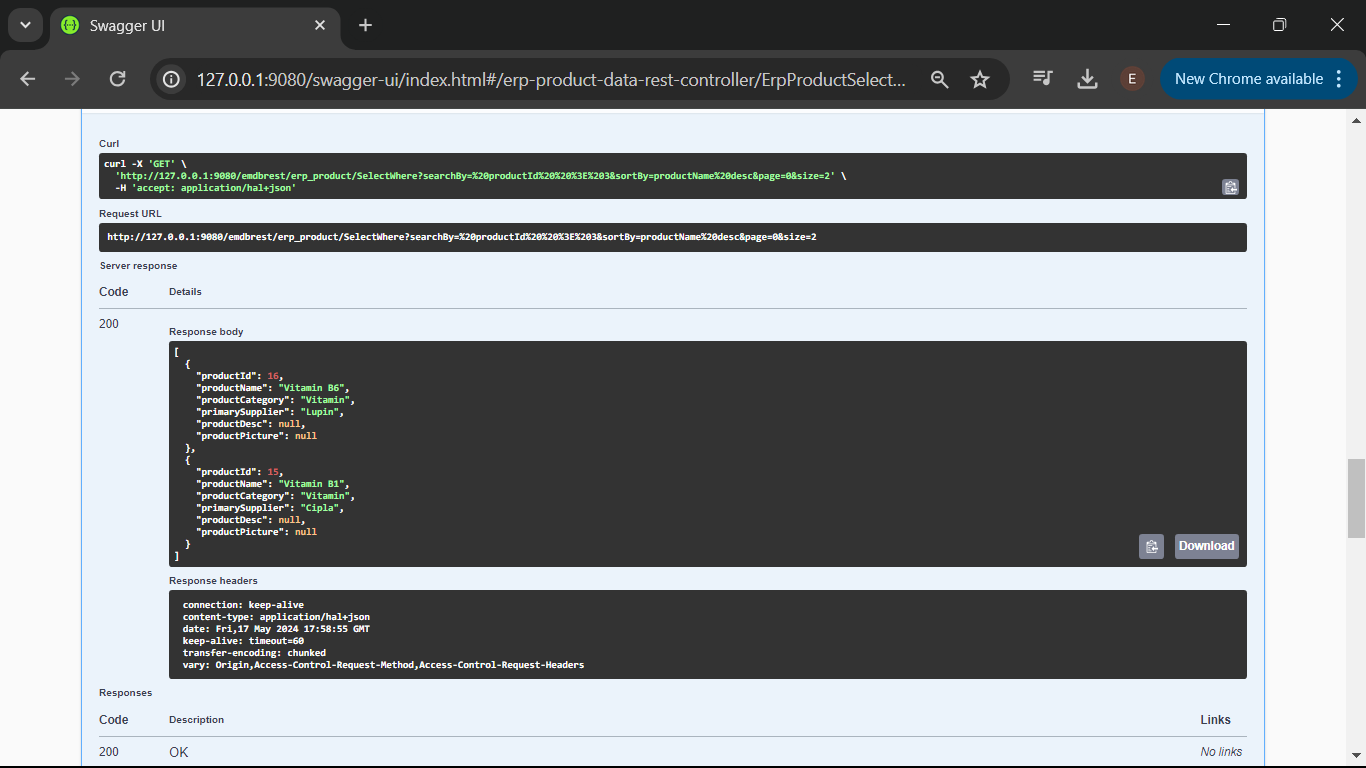Restore down the Chrome window
This screenshot has width=1366, height=768.
(1280, 25)
